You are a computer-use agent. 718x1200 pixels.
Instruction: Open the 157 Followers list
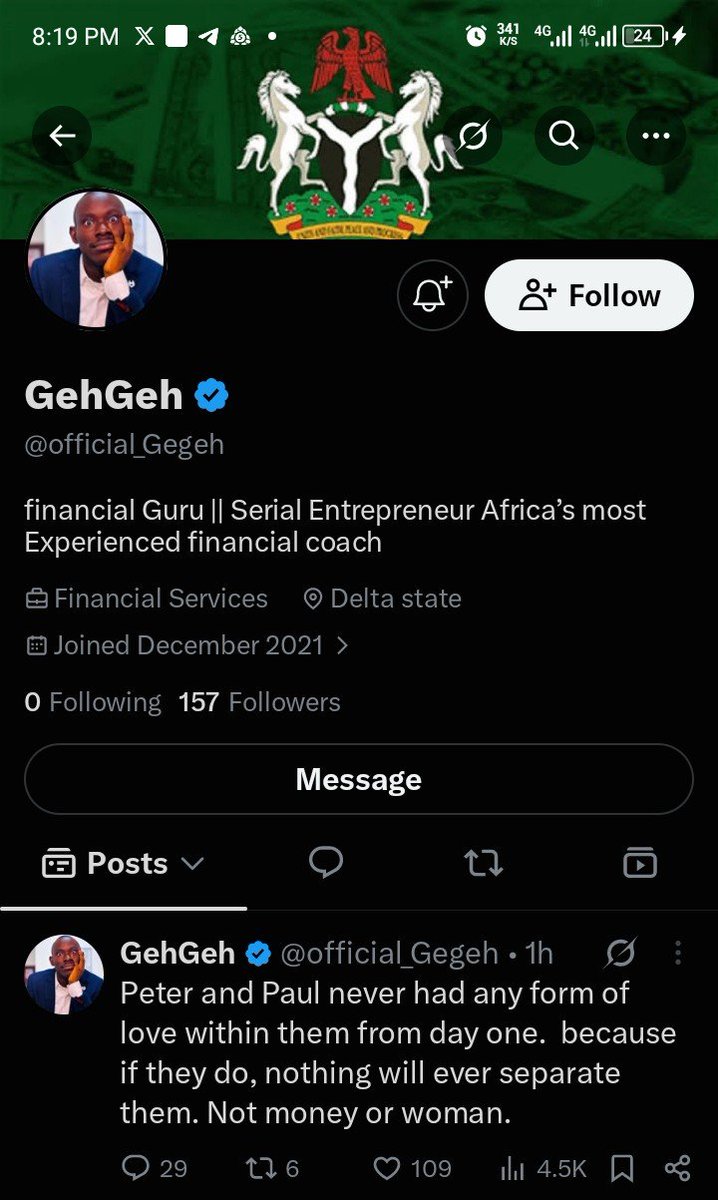coord(259,703)
